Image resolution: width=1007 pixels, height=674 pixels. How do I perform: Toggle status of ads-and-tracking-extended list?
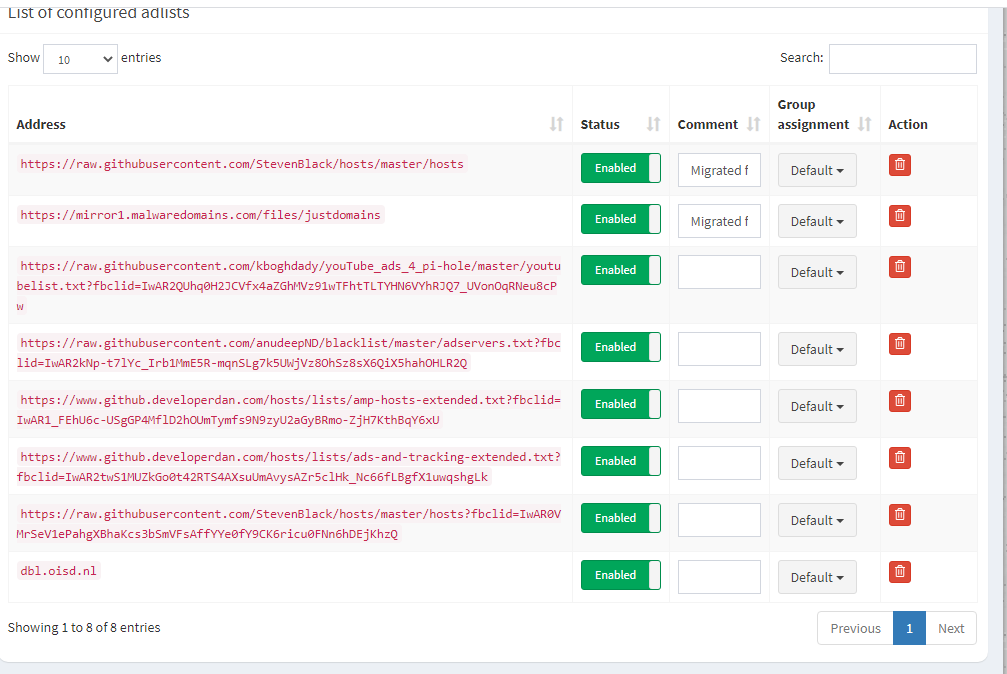620,461
